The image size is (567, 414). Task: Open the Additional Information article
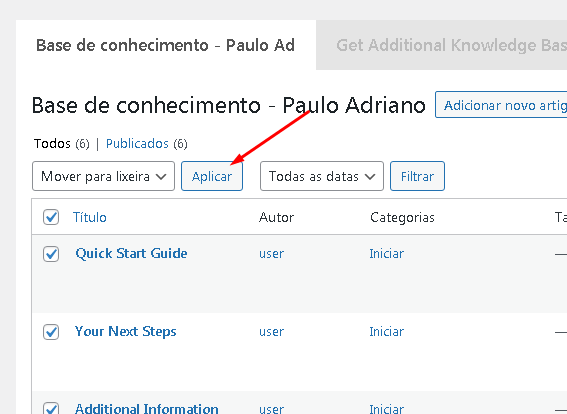[x=146, y=408]
